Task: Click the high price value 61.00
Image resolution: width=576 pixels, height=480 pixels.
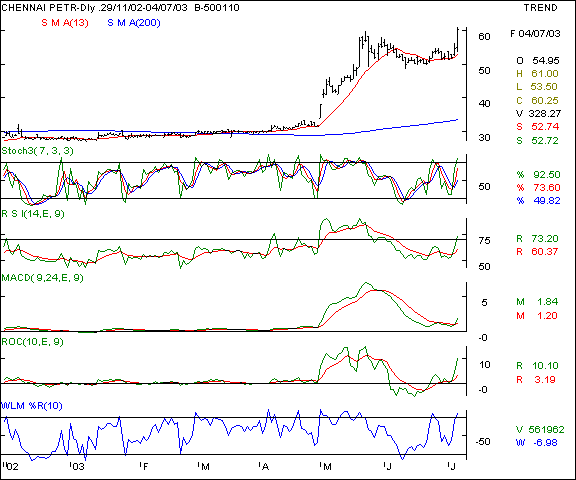Action: point(545,74)
